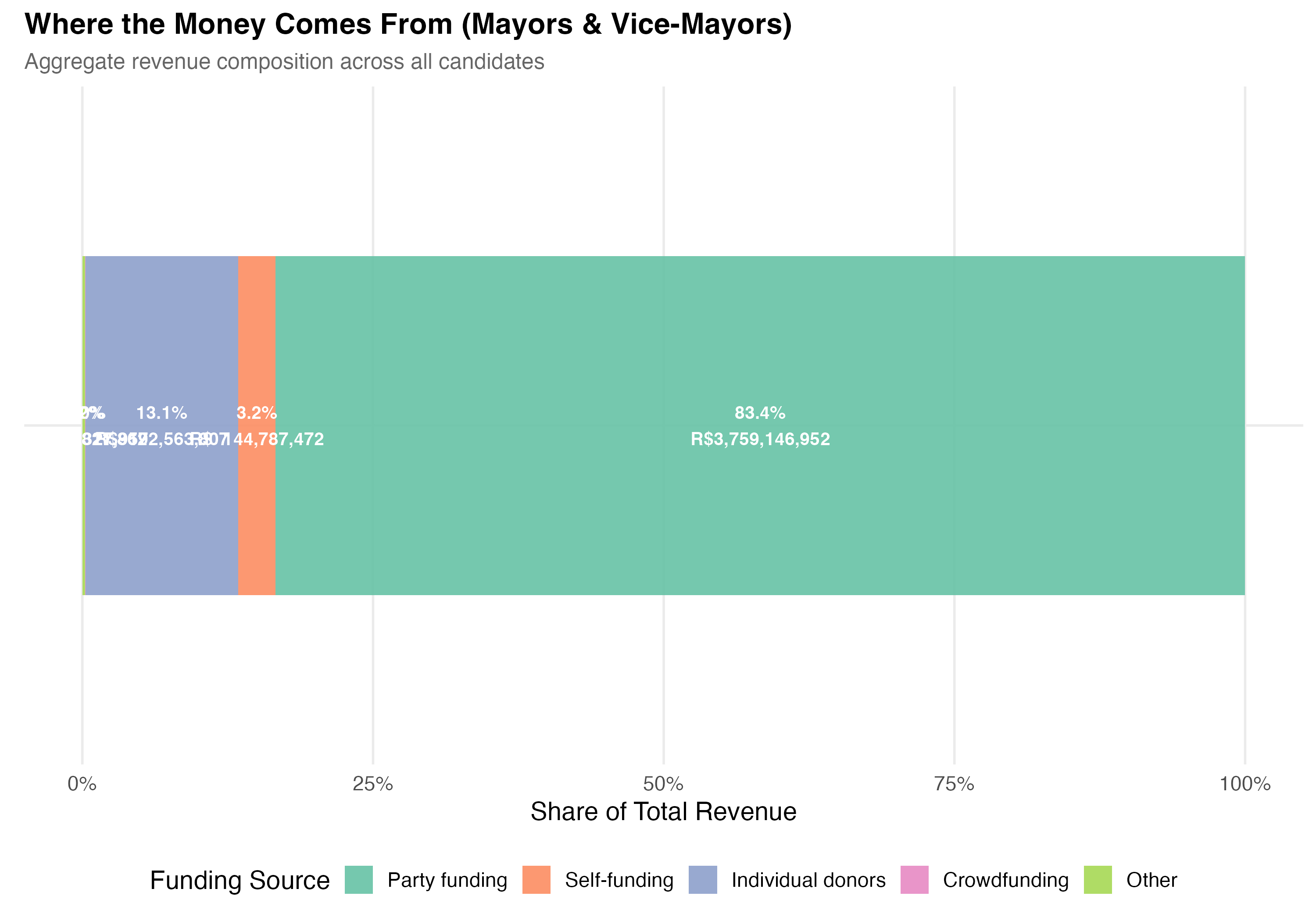Click the Share of Total Revenue axis title
Viewport: 1316px width, 921px height.
coord(663,811)
